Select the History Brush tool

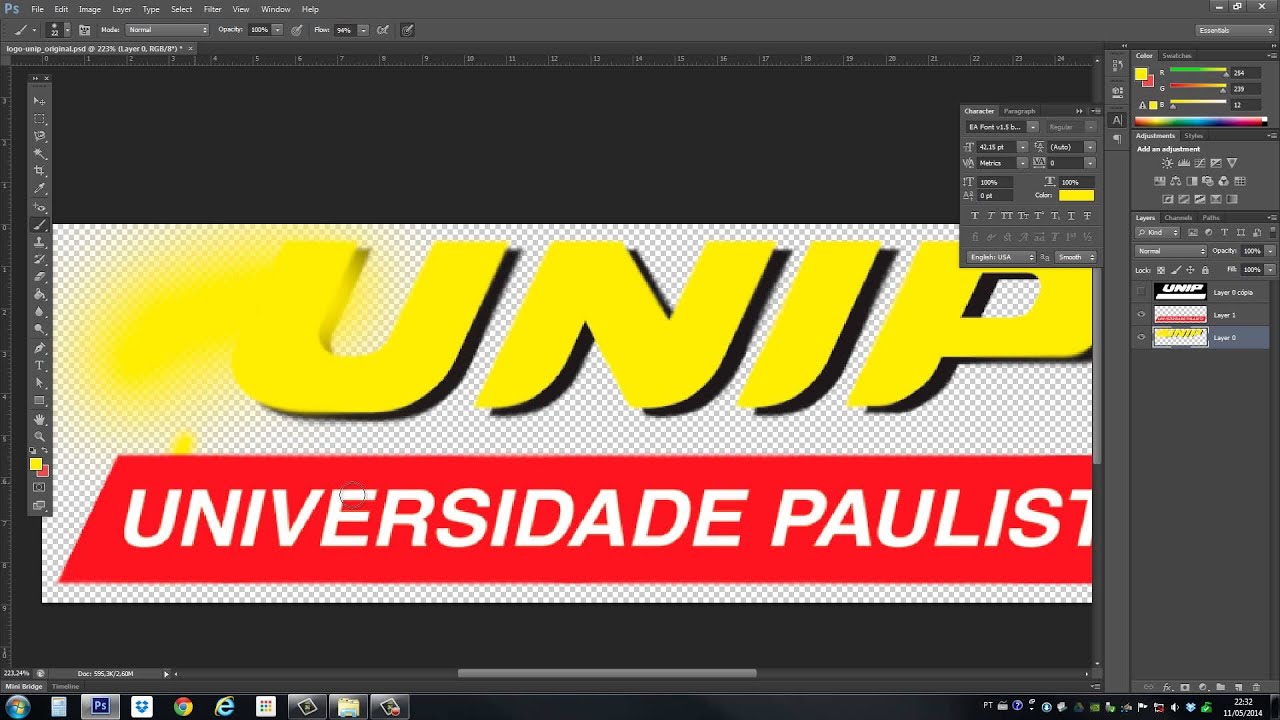(40, 260)
